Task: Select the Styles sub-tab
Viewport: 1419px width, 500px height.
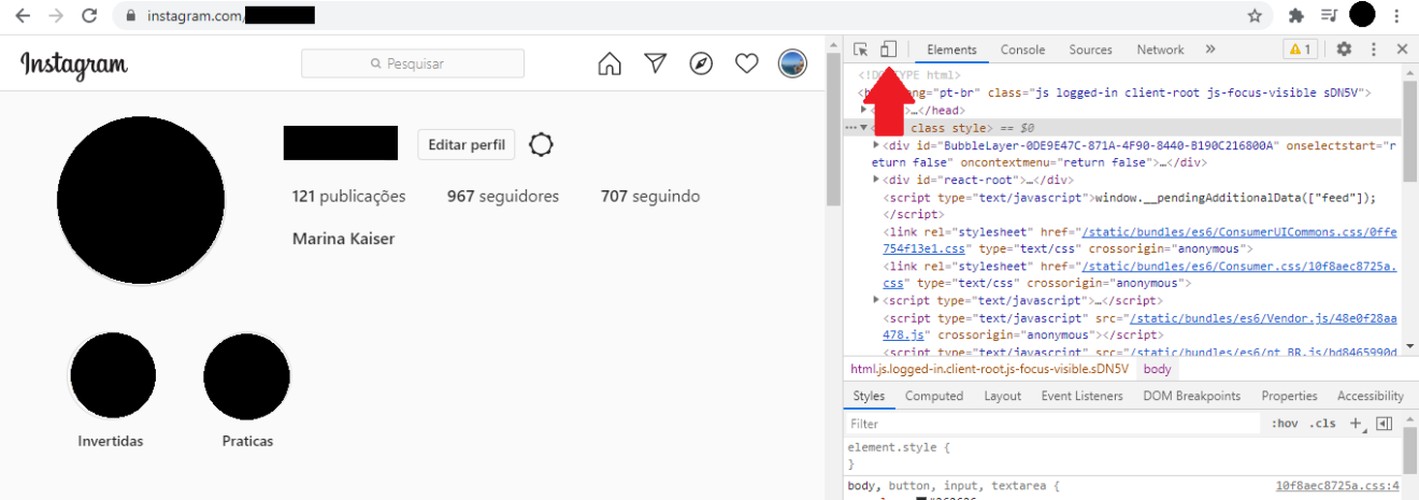Action: [869, 396]
